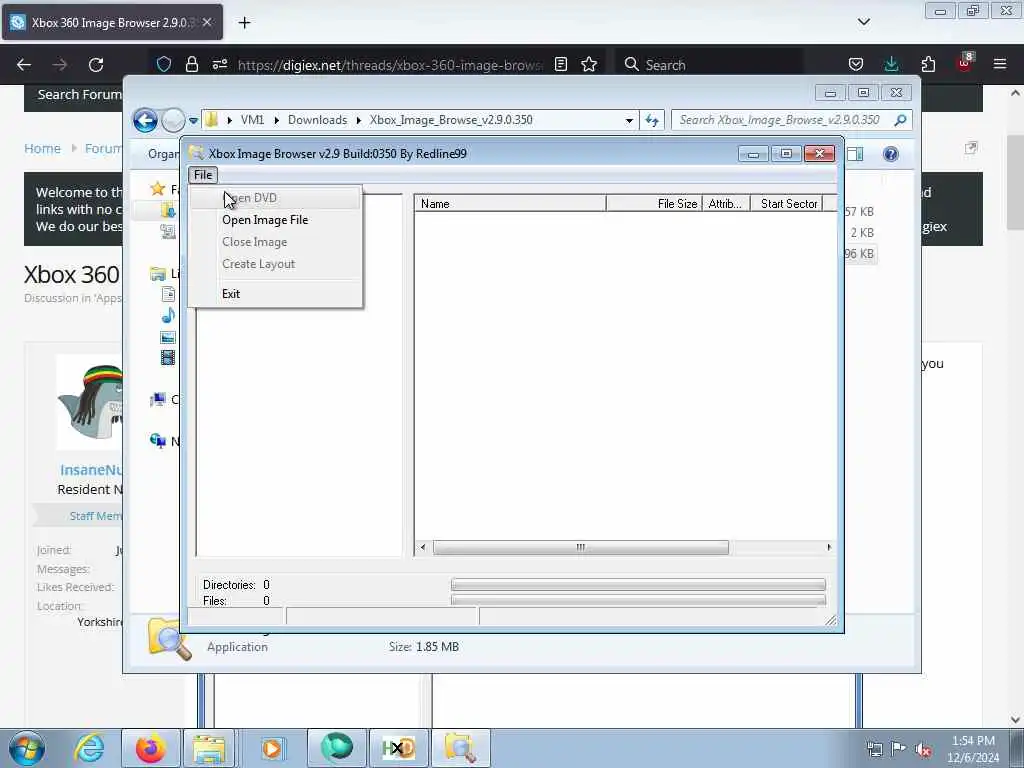Open the File menu in Xbox Image Browser
Image resolution: width=1024 pixels, height=768 pixels.
pyautogui.click(x=202, y=175)
